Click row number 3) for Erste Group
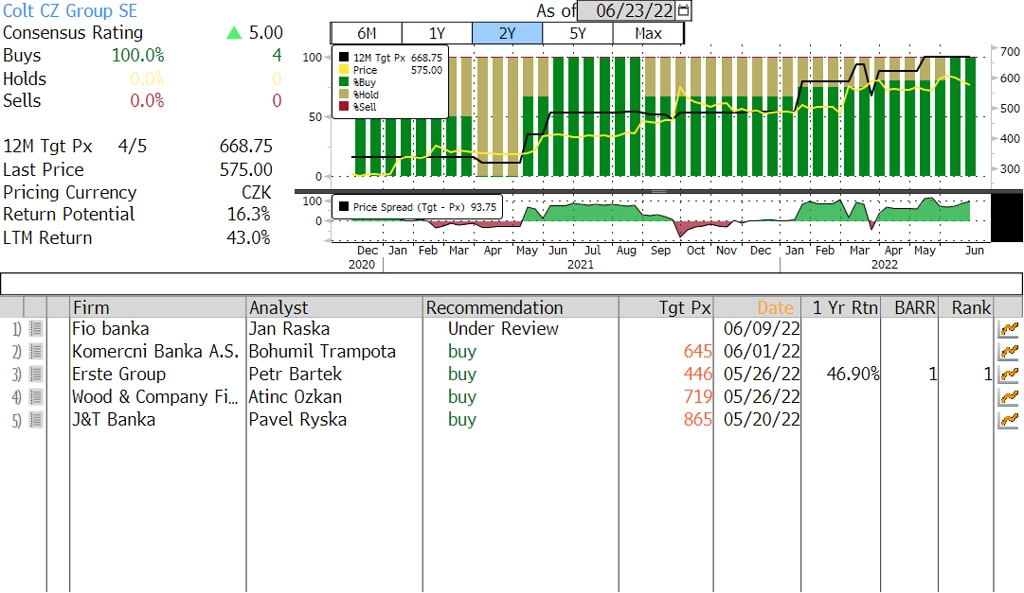This screenshot has width=1024, height=593. pyautogui.click(x=16, y=374)
